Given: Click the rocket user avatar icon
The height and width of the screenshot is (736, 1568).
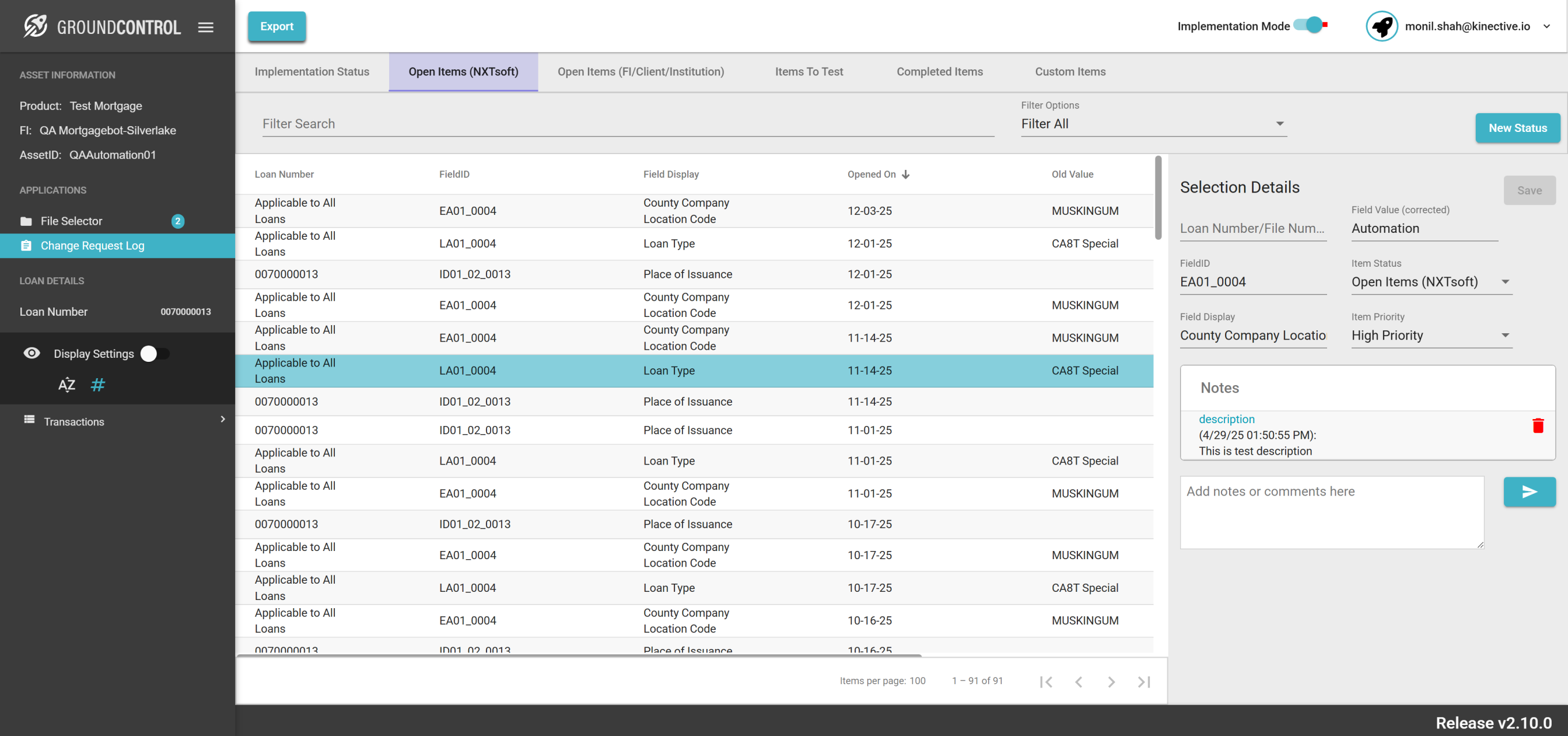Looking at the screenshot, I should click(1382, 26).
